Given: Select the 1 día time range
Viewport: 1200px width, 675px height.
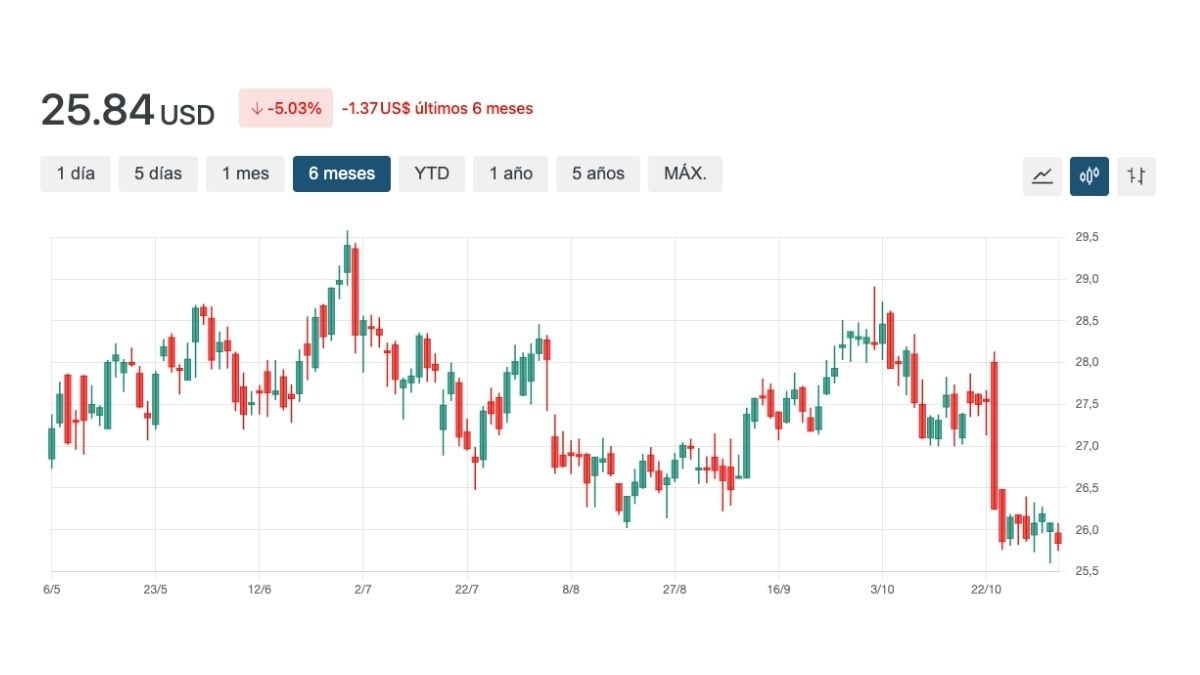Looking at the screenshot, I should (76, 173).
